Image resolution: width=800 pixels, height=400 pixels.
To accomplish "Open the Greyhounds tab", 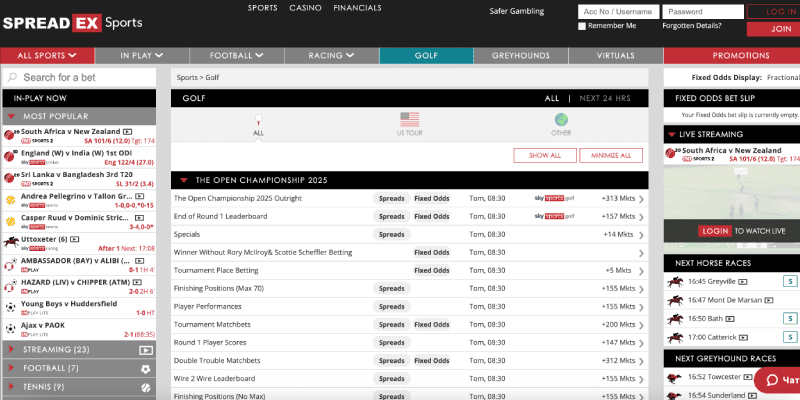I will click(520, 56).
